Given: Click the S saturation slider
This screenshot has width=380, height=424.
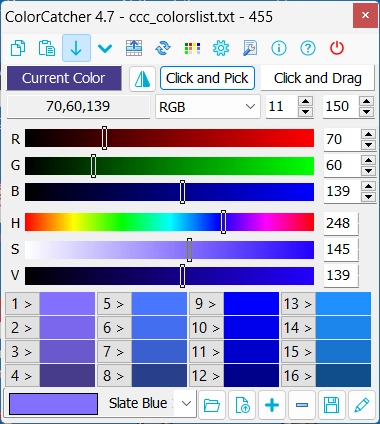Looking at the screenshot, I should coord(169,250).
